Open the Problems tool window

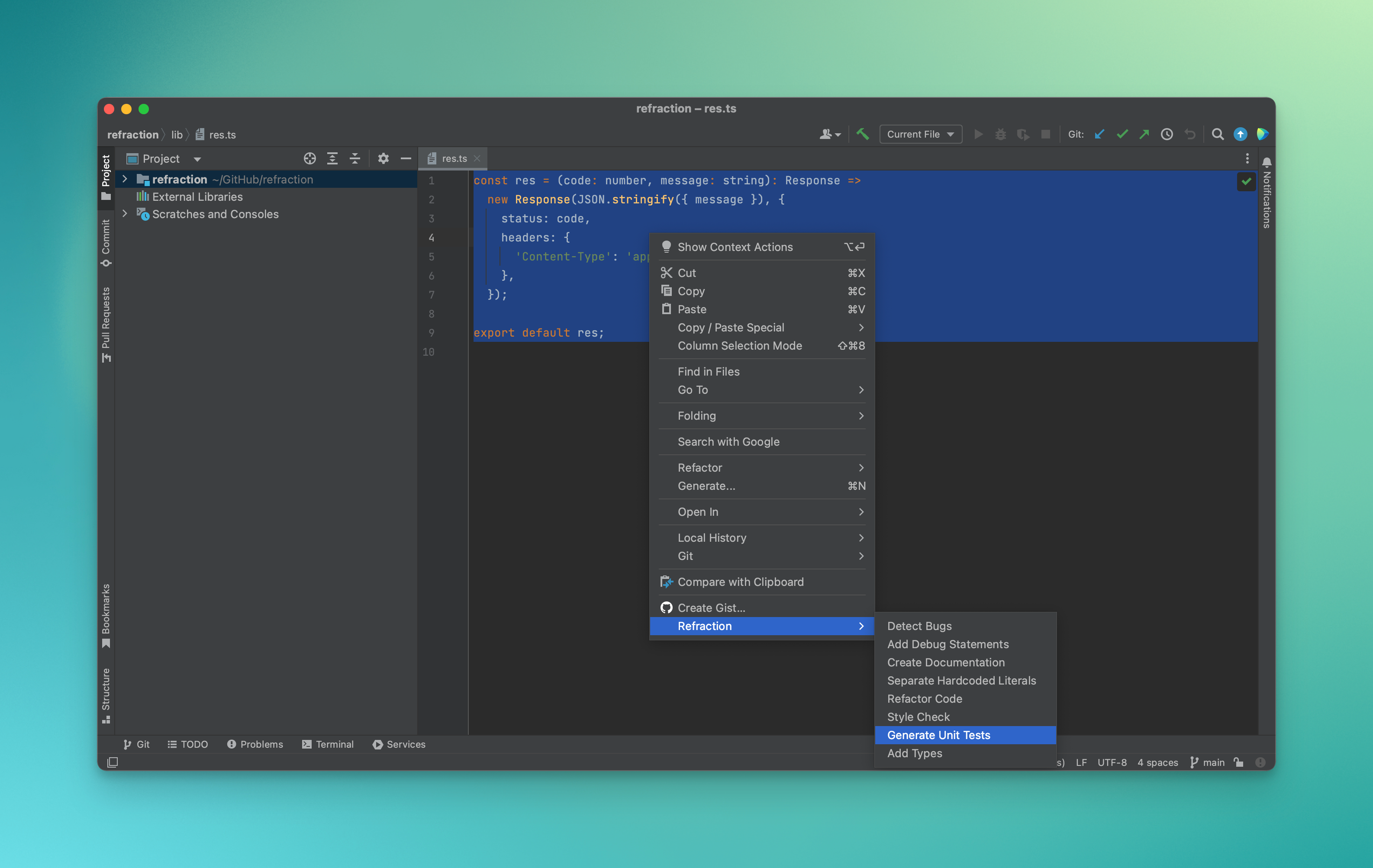tap(255, 744)
